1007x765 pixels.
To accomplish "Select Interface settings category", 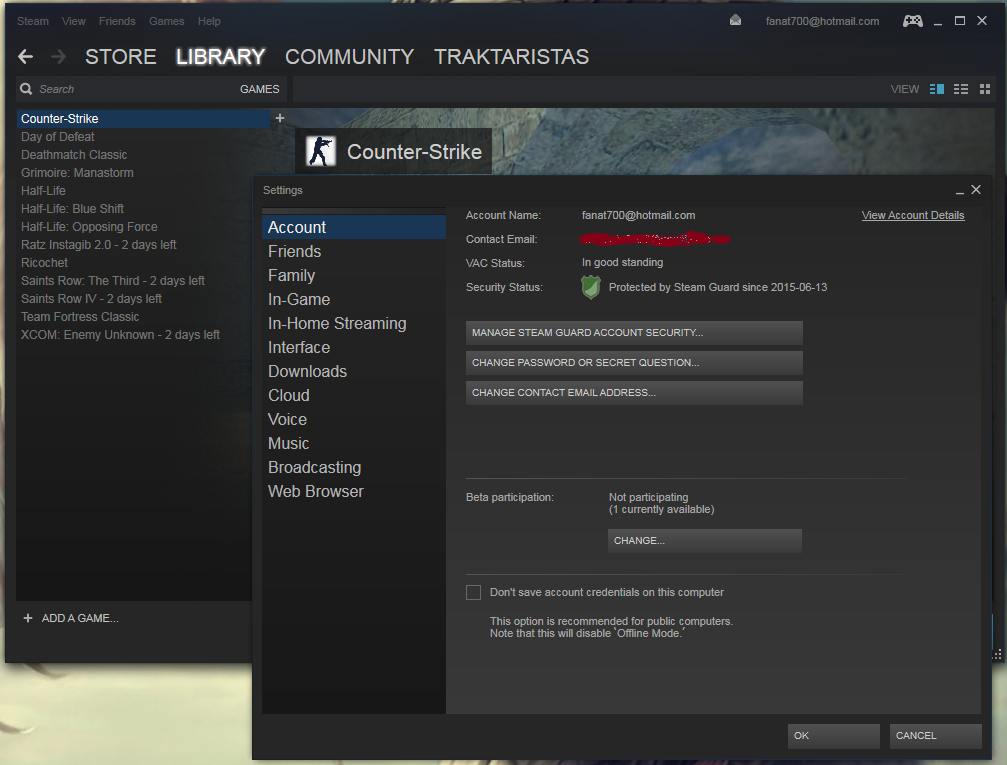I will coord(354,347).
